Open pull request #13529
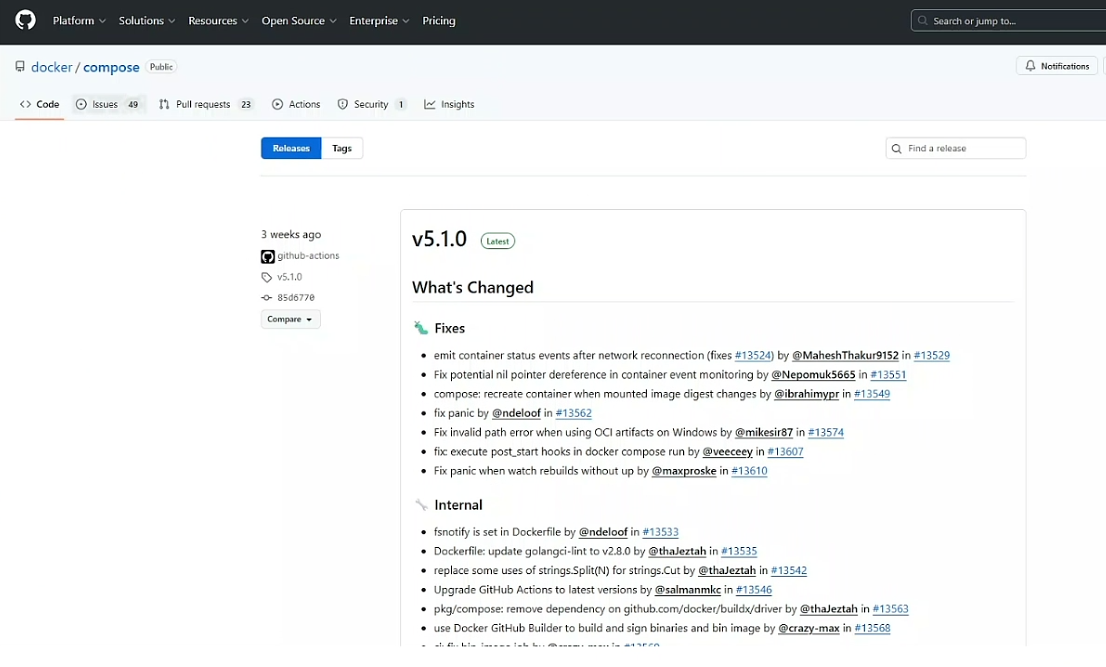 point(932,355)
